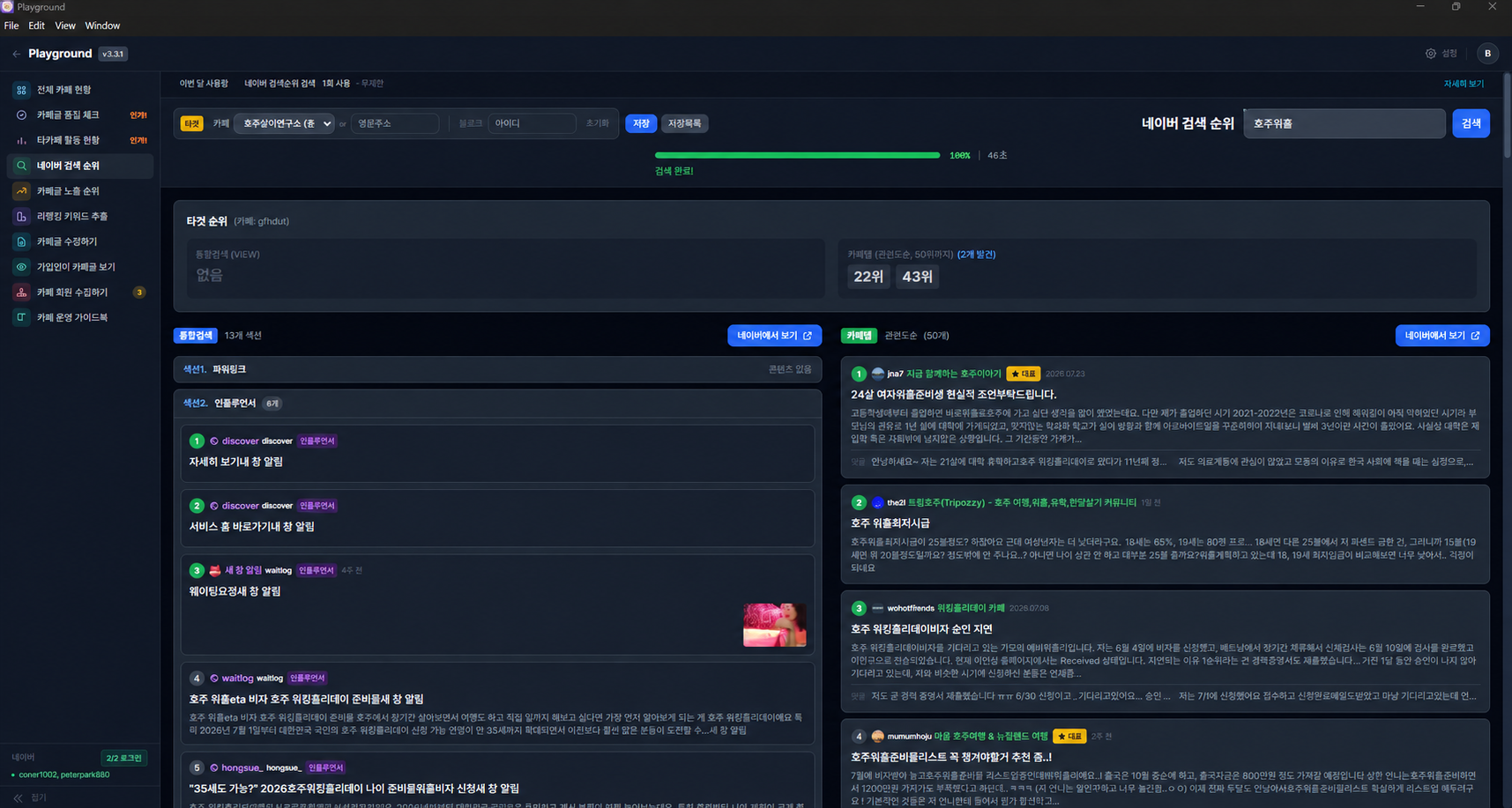Image resolution: width=1512 pixels, height=808 pixels.
Task: Open 카페 회원 수집하기 sidebar item
Action: [x=80, y=292]
